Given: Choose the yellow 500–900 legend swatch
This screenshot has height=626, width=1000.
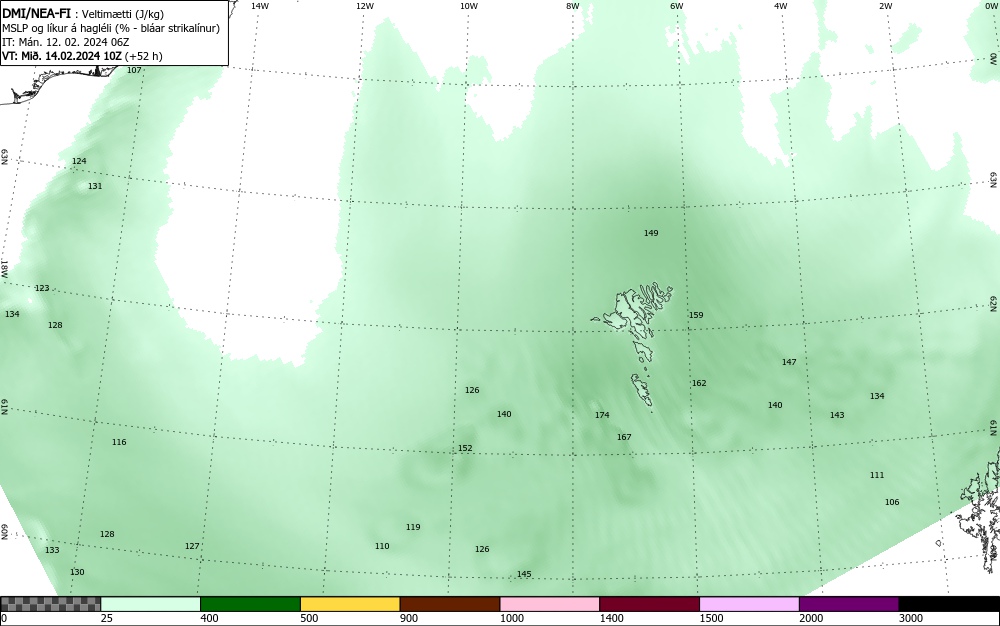Looking at the screenshot, I should tap(350, 604).
